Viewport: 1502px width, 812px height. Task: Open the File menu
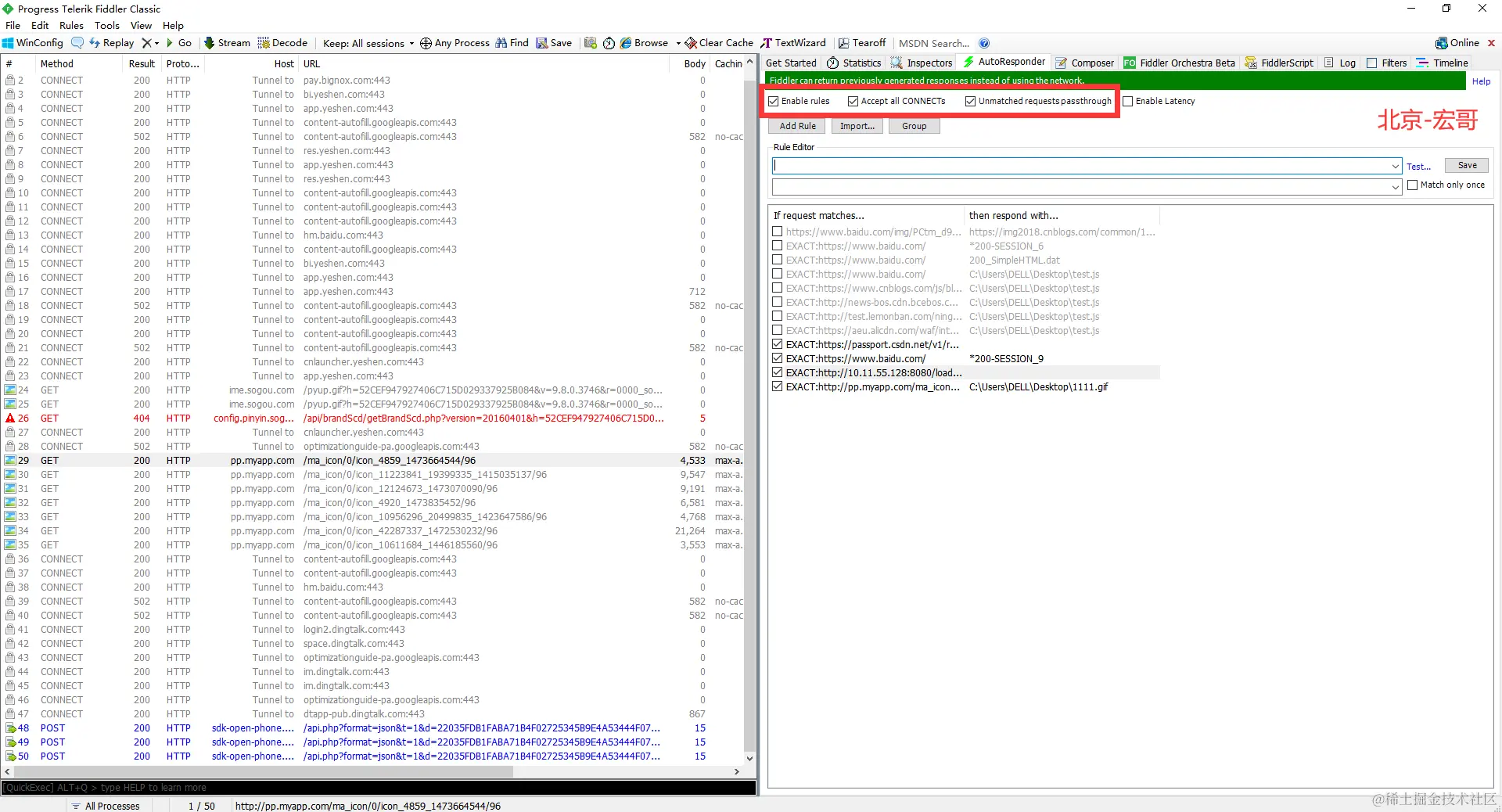[x=13, y=26]
